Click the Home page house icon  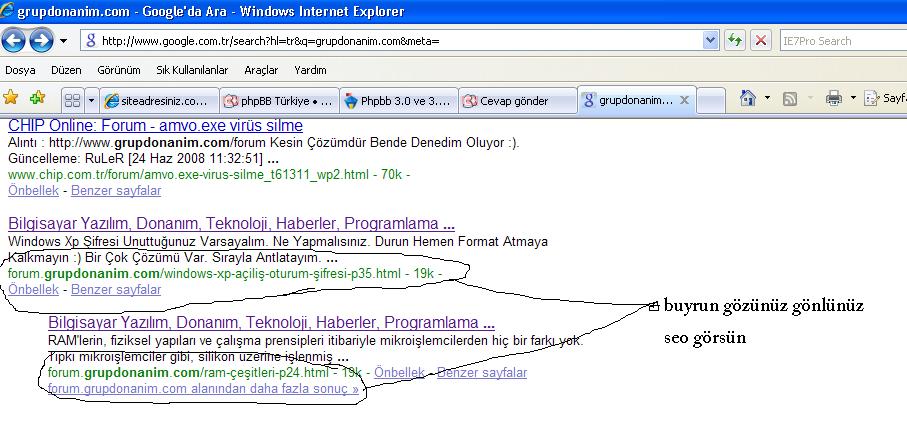click(747, 98)
